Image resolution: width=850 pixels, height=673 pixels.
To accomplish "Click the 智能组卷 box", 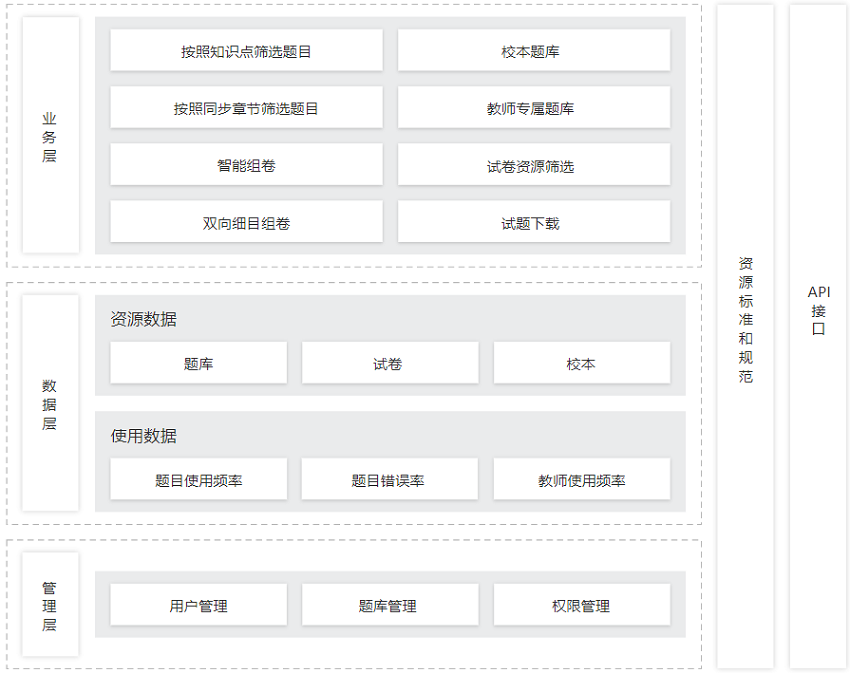I will 246,164.
